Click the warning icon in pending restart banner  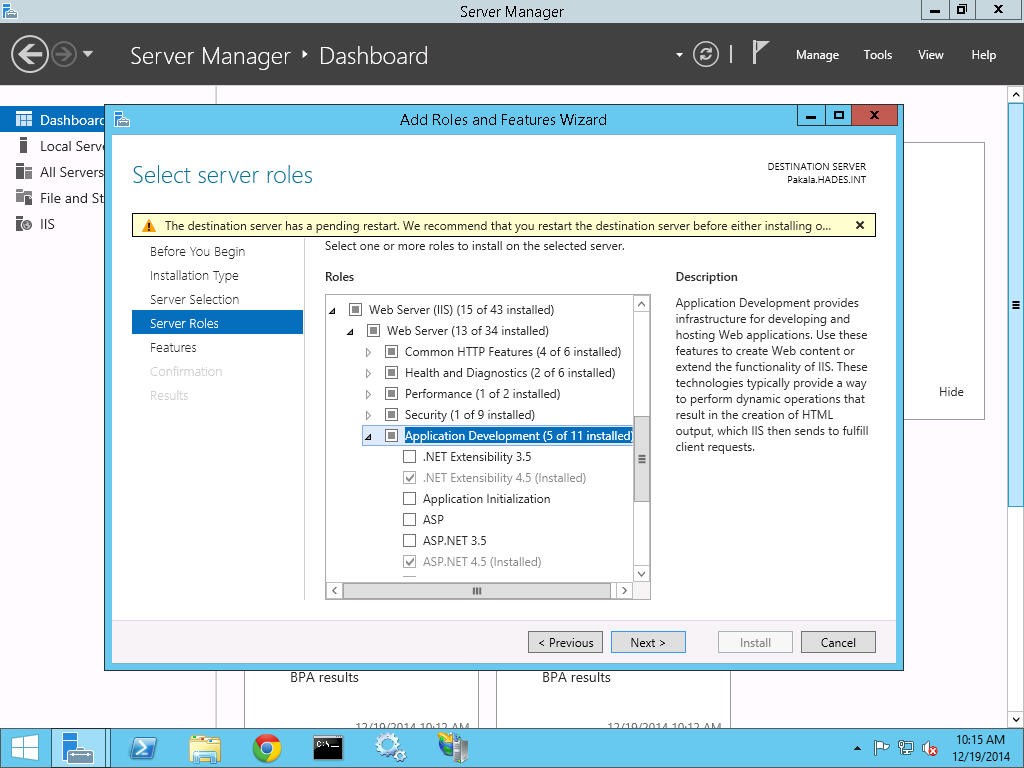[x=149, y=226]
